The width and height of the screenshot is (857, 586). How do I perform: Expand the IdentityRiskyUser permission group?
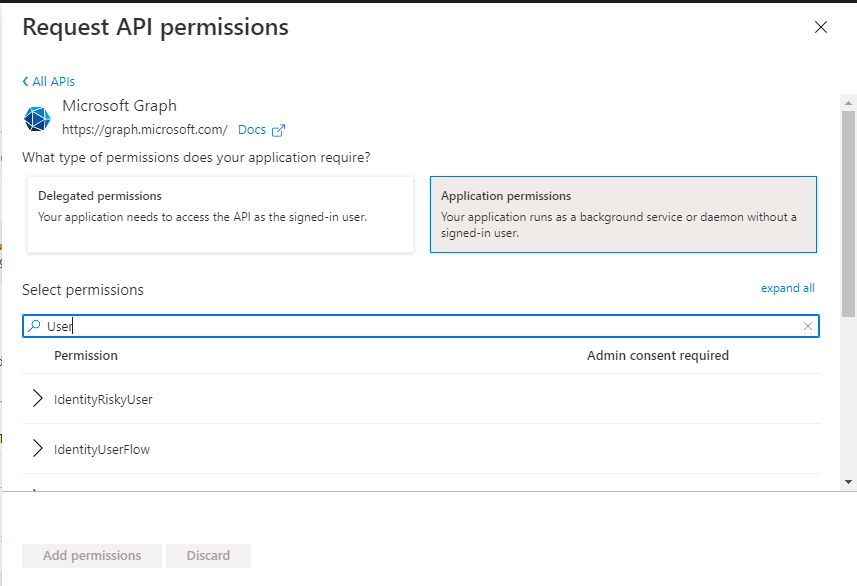coord(37,399)
